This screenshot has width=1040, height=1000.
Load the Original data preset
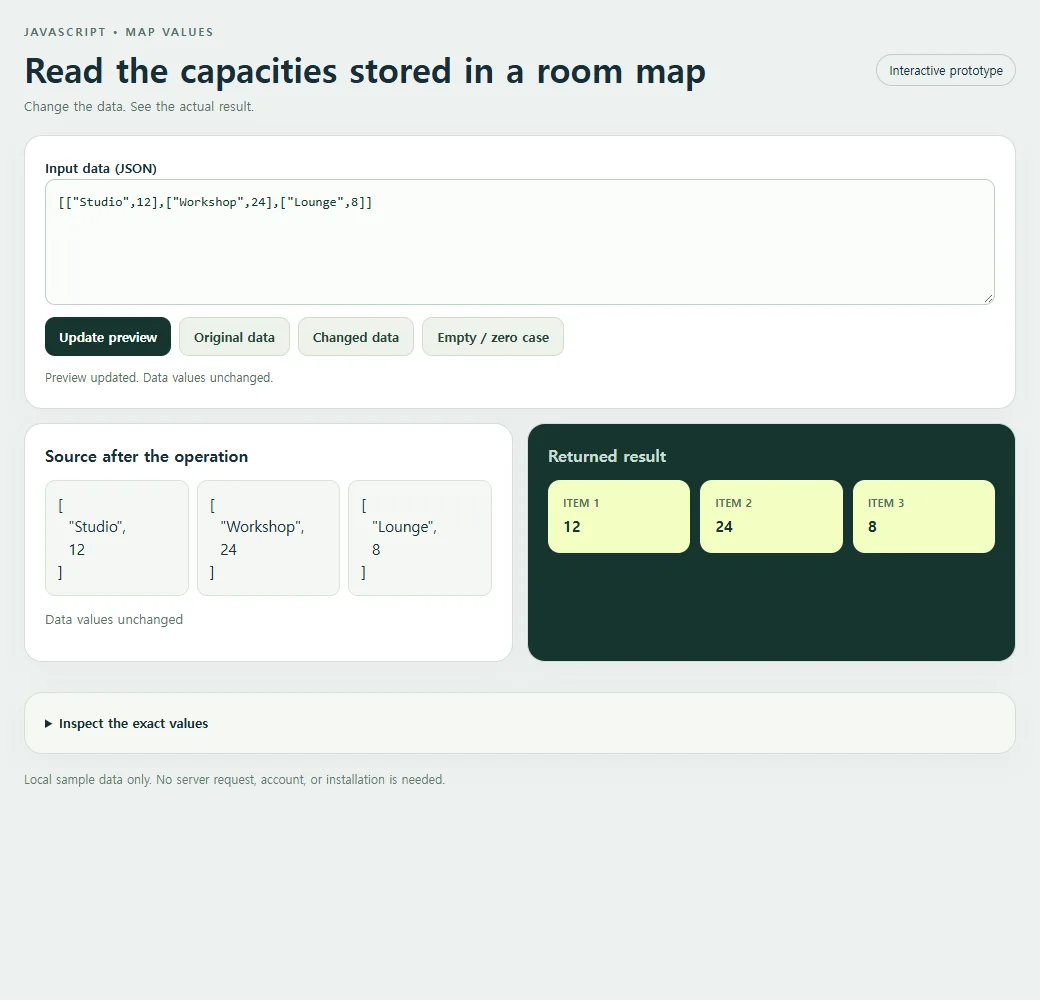tap(234, 337)
